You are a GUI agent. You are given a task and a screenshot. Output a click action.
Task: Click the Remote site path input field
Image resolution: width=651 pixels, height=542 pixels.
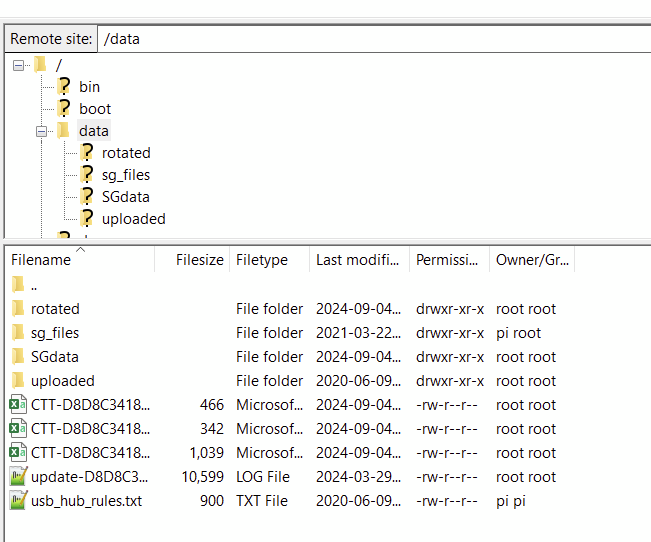click(x=370, y=39)
